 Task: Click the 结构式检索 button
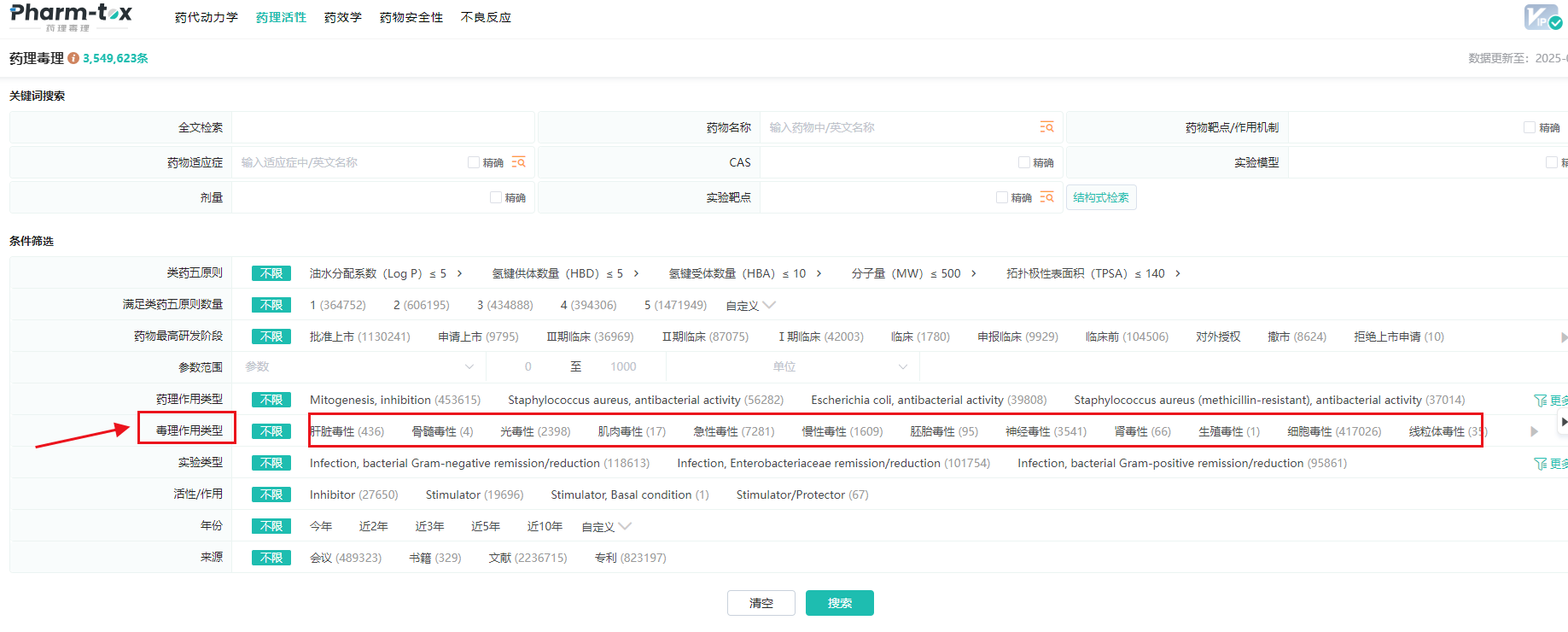(1100, 197)
